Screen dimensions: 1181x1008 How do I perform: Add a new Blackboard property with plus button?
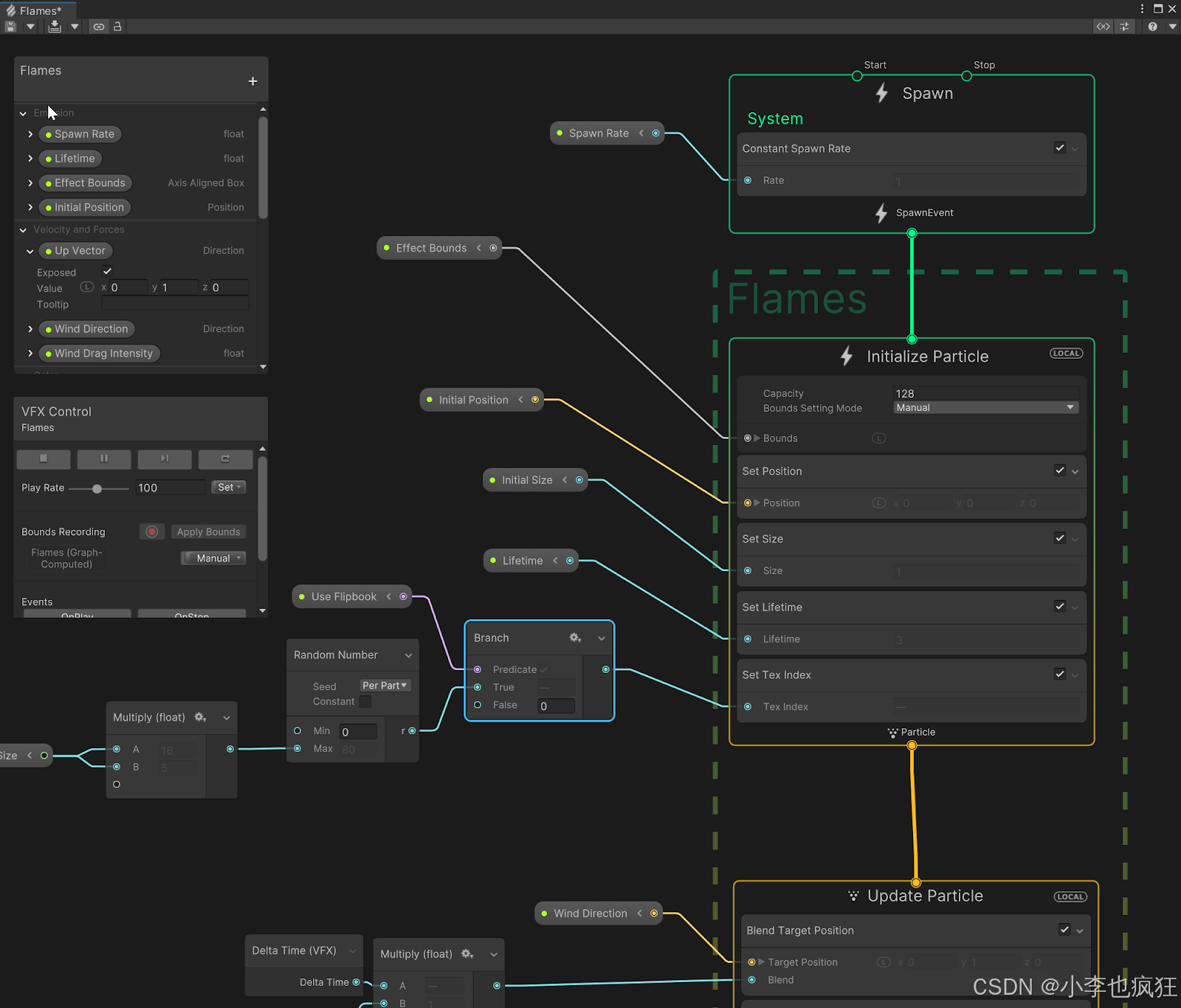pyautogui.click(x=252, y=81)
